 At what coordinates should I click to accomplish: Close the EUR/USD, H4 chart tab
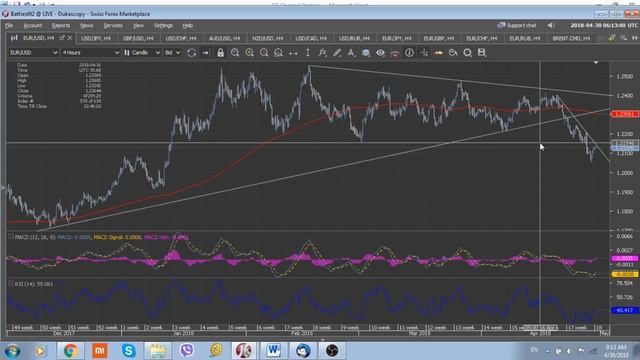pos(70,38)
